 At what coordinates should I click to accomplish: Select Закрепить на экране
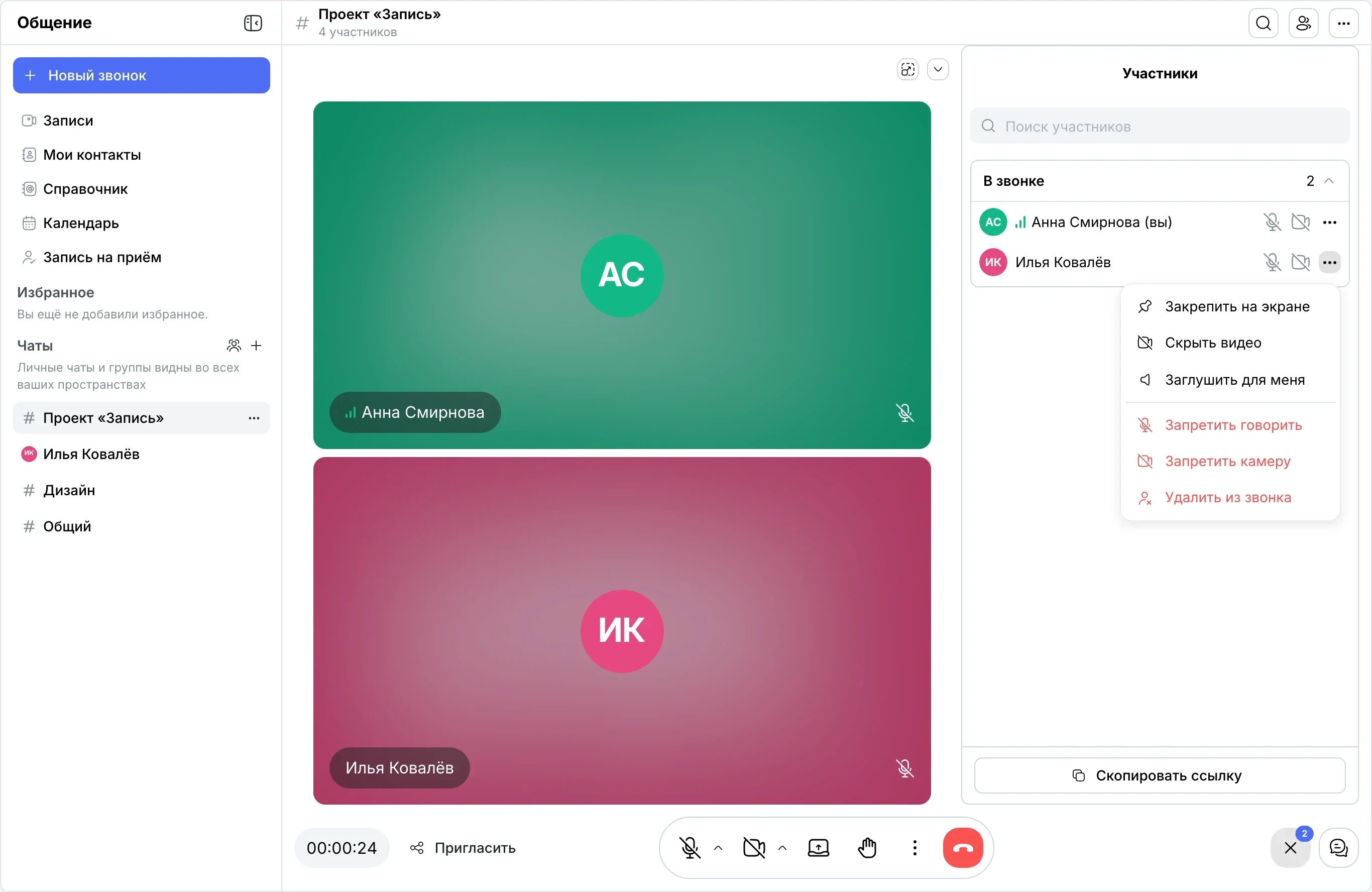tap(1229, 306)
